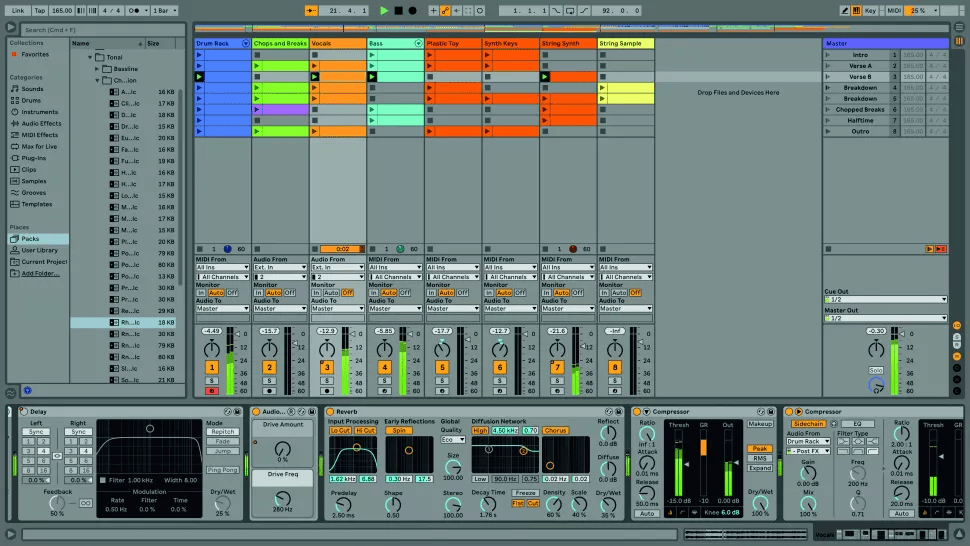Screen dimensions: 970x546
Task: Select User Library in Places
Action: coord(39,250)
